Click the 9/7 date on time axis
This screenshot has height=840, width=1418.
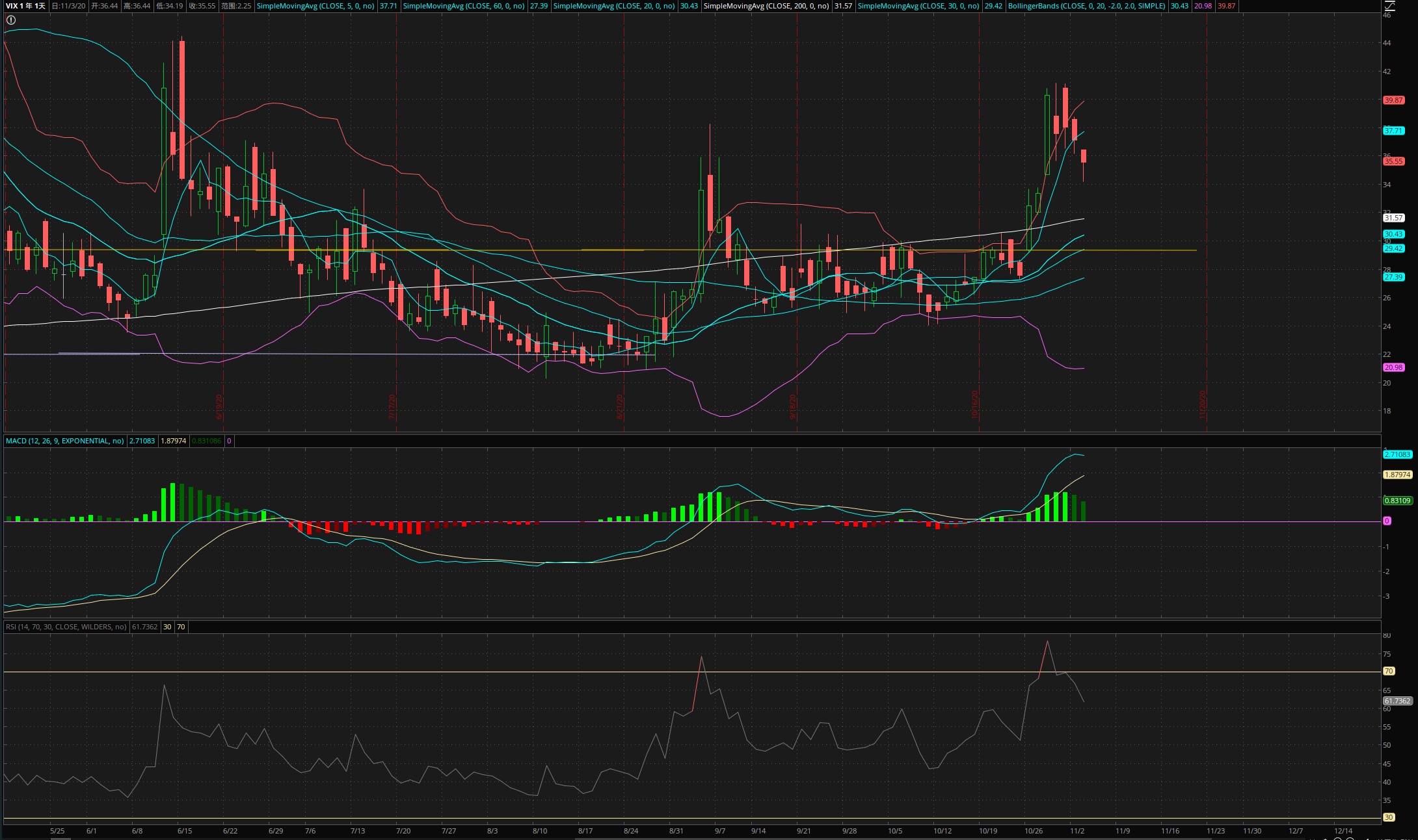pos(719,831)
